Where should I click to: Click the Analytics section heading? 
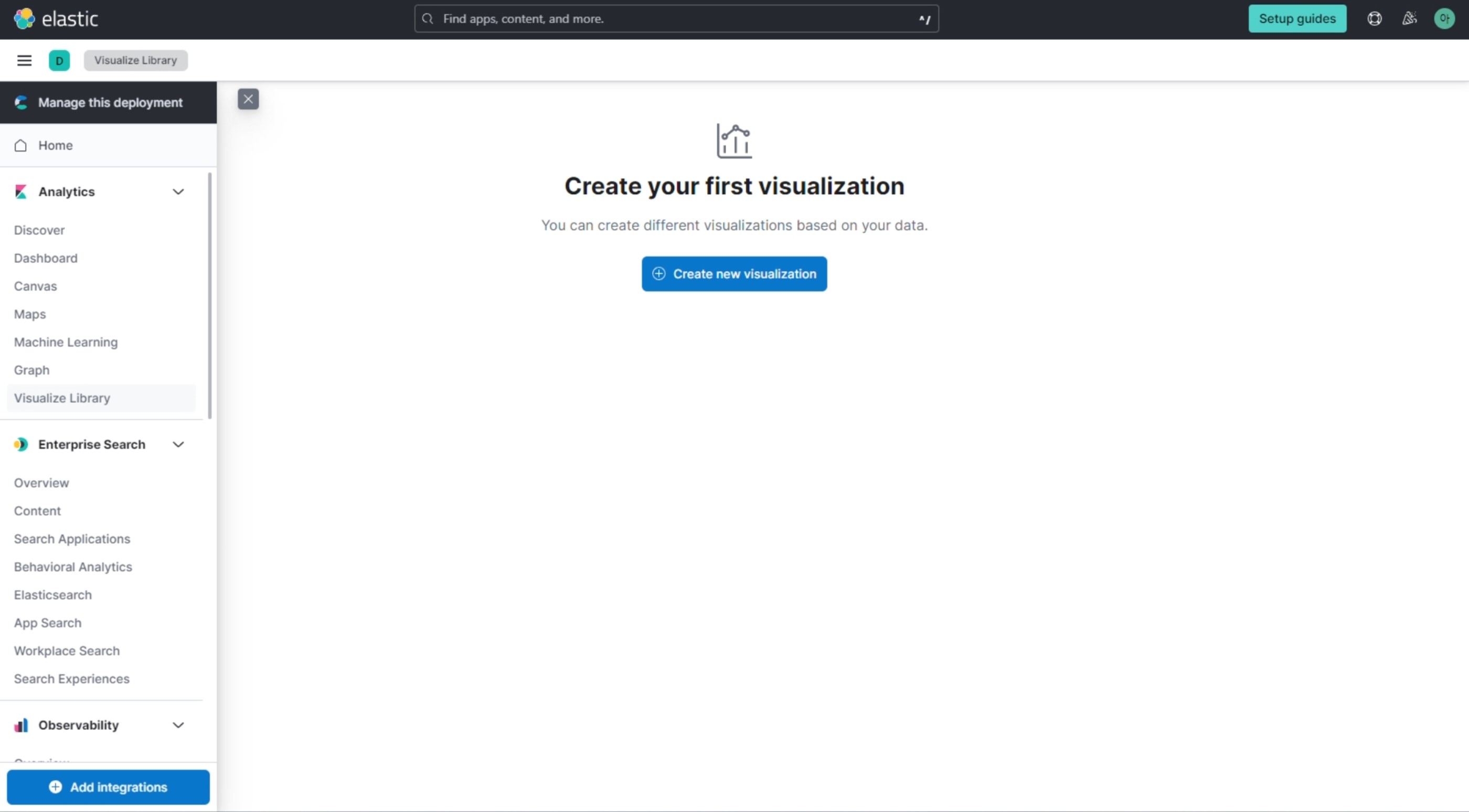coord(67,191)
